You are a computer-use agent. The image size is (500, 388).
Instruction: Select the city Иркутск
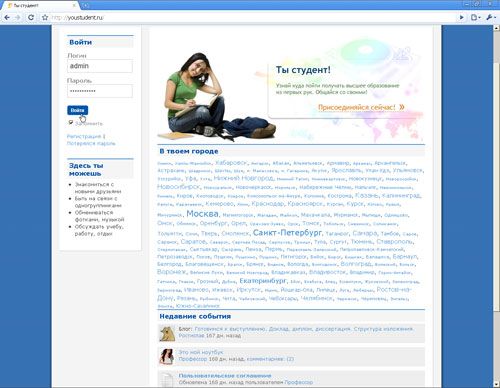(x=248, y=290)
